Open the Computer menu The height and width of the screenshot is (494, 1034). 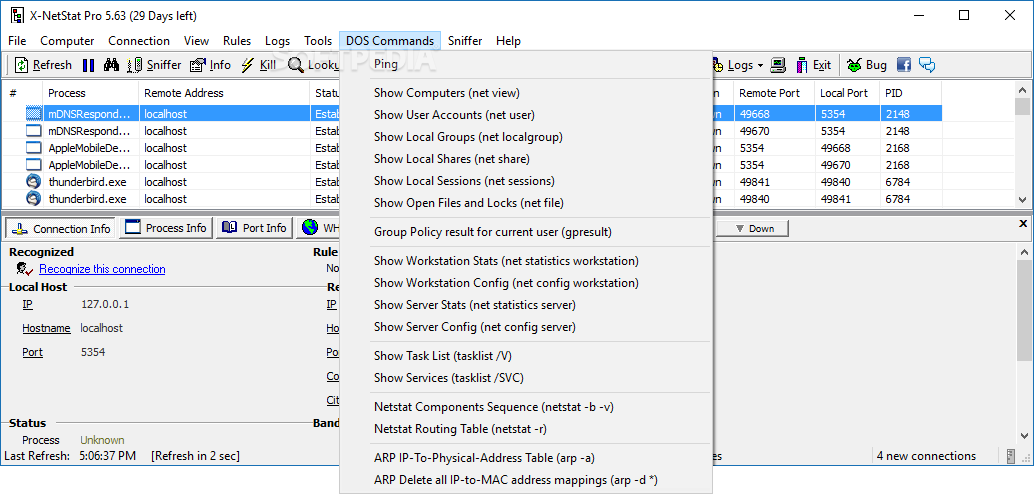pyautogui.click(x=67, y=41)
